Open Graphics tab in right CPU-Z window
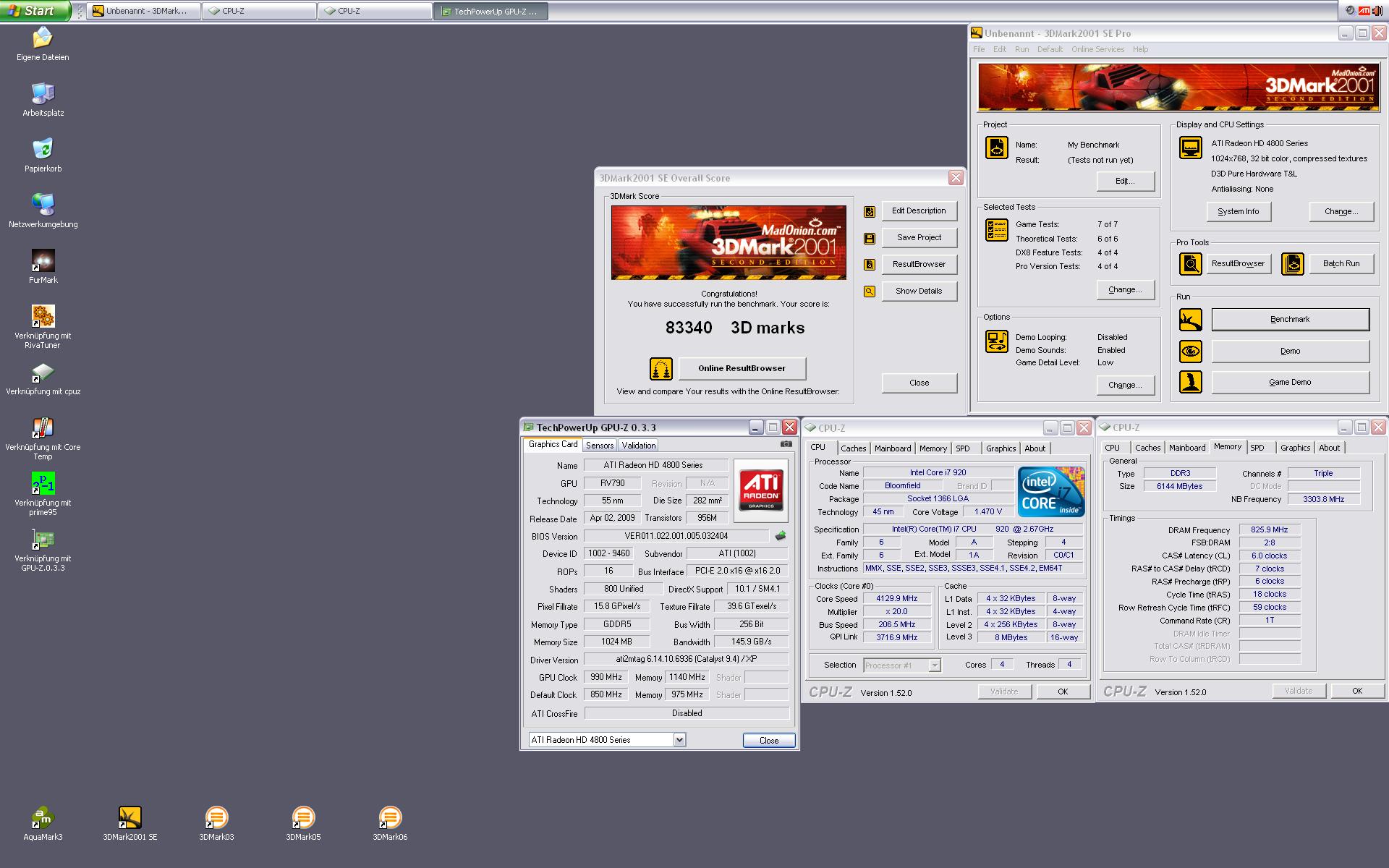The height and width of the screenshot is (868, 1389). tap(1295, 448)
